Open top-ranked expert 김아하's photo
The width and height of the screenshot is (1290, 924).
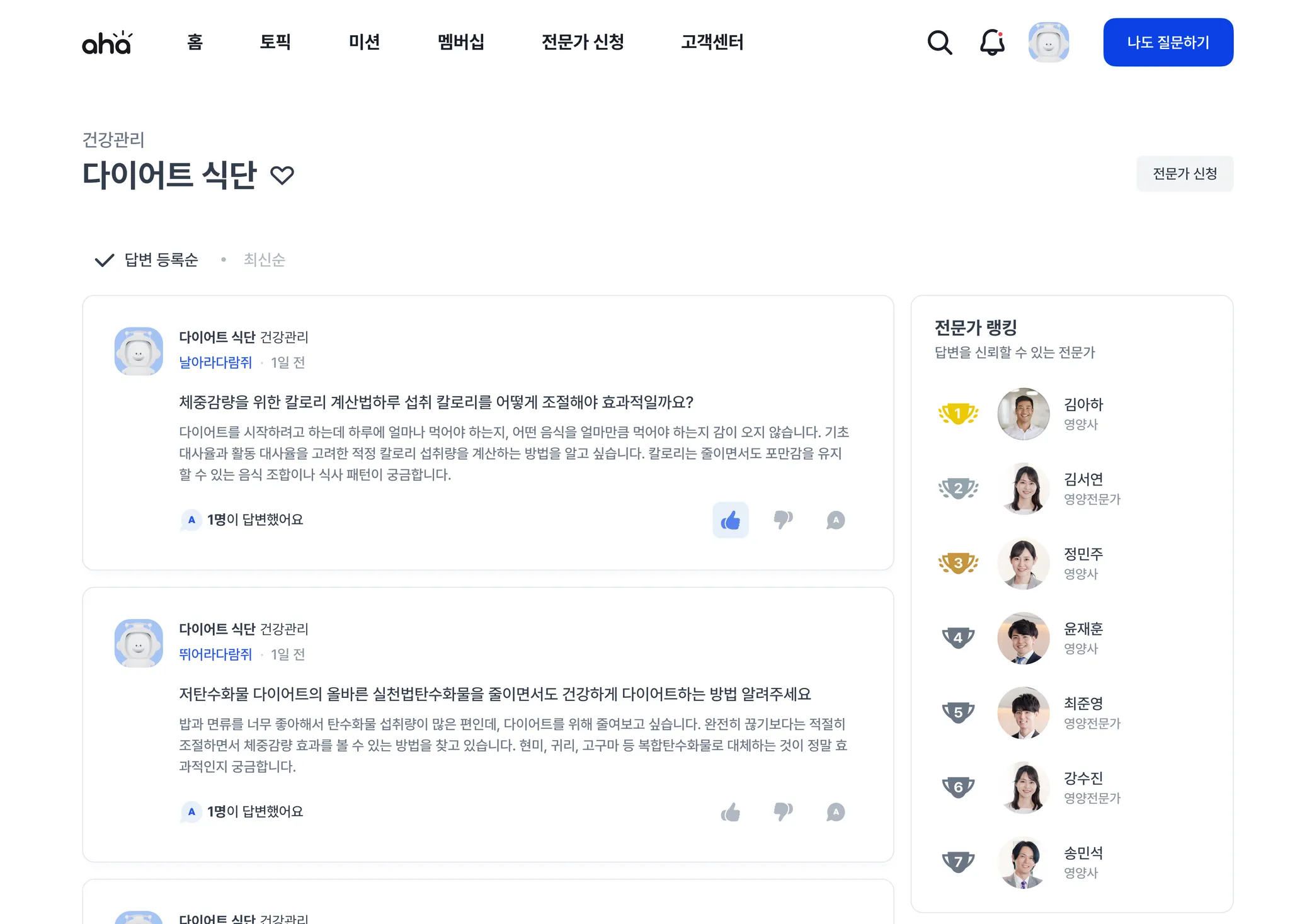(x=1024, y=414)
